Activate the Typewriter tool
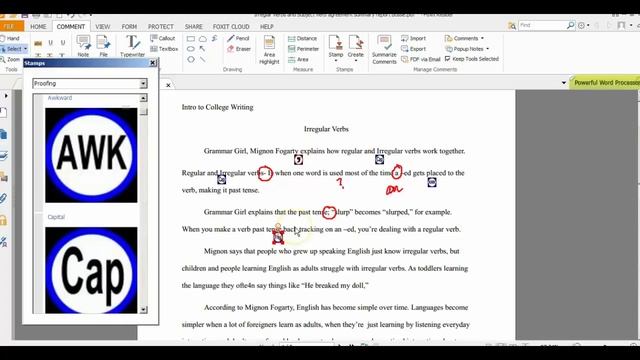The height and width of the screenshot is (360, 640). (x=132, y=46)
